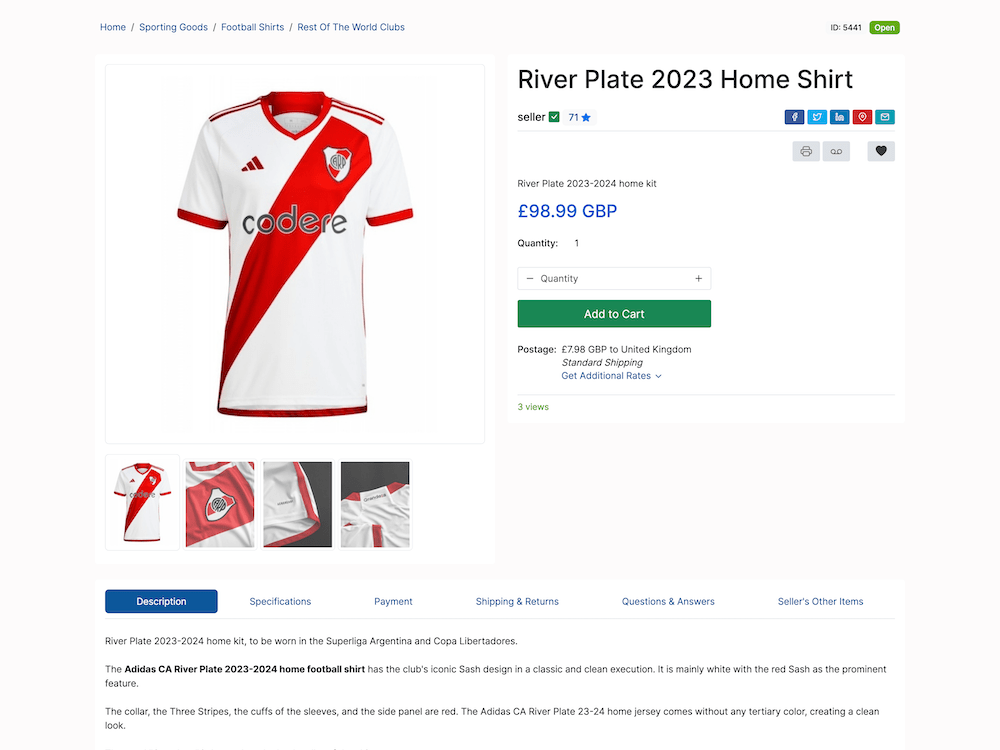Decrease quantity with the minus button
Viewport: 1000px width, 750px height.
point(530,279)
